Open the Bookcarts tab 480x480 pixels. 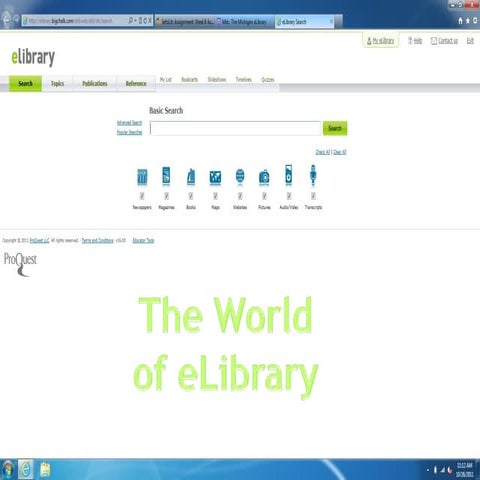(x=190, y=80)
